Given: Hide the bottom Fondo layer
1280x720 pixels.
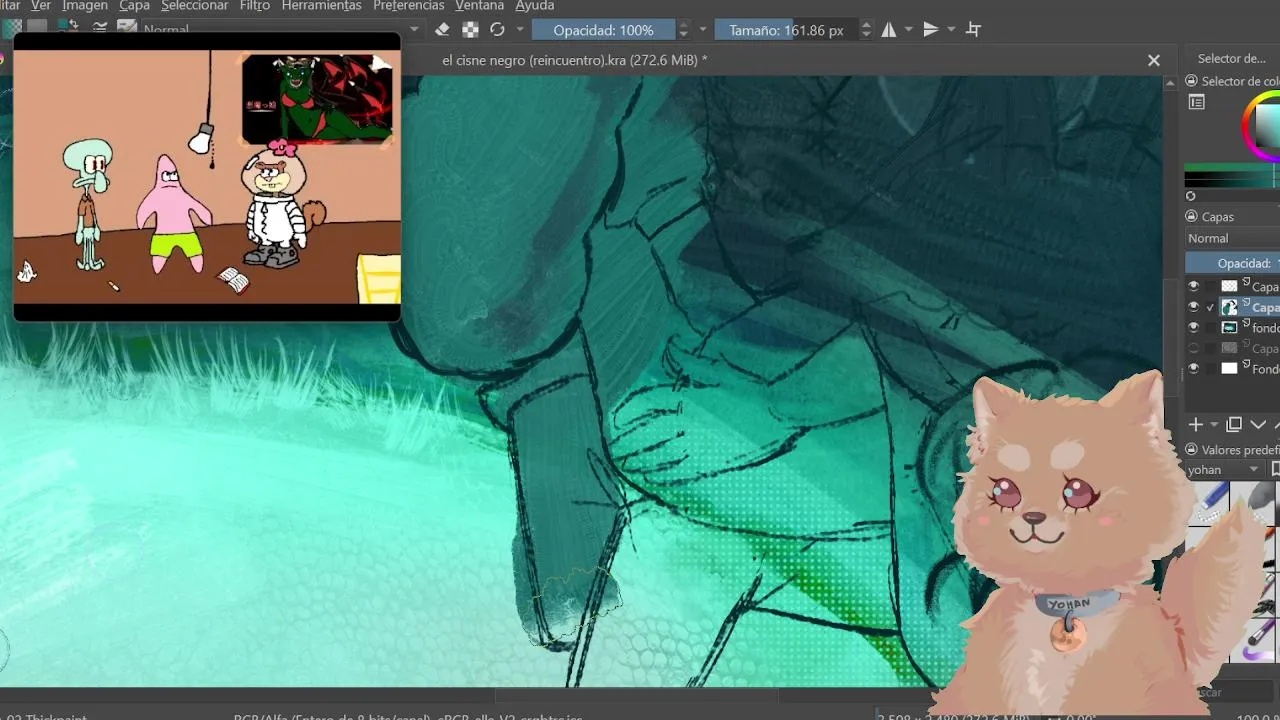Looking at the screenshot, I should (x=1193, y=368).
